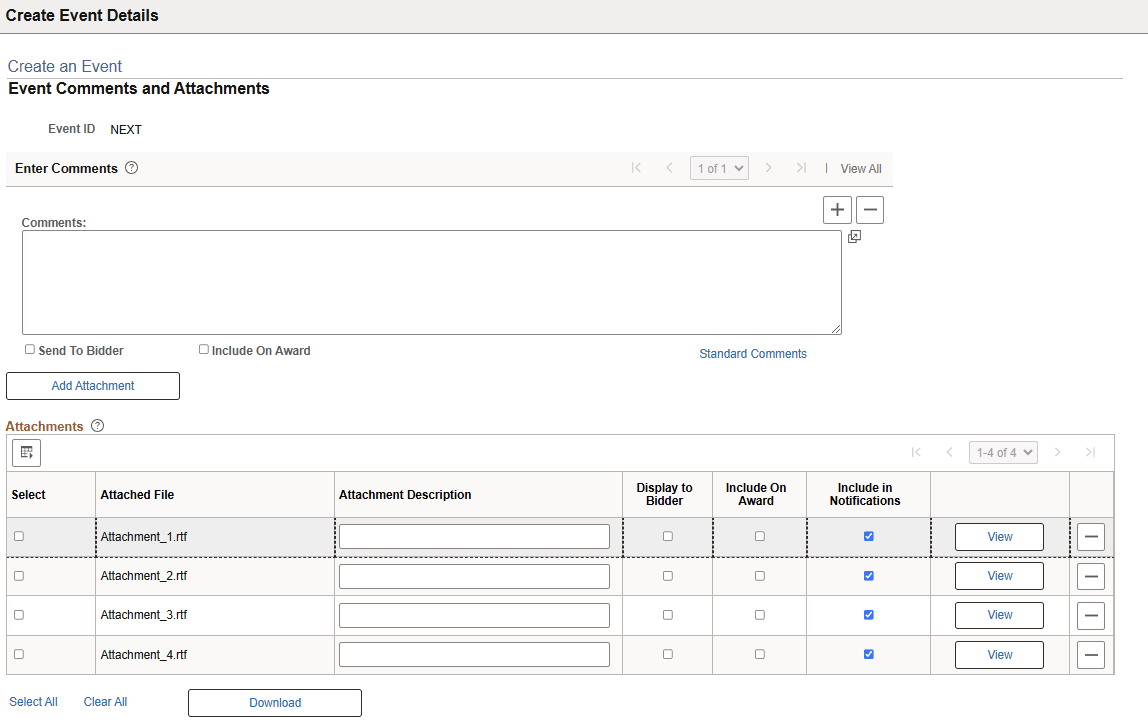
Task: Type in the description field for Attachment_1.rtf
Action: [473, 536]
